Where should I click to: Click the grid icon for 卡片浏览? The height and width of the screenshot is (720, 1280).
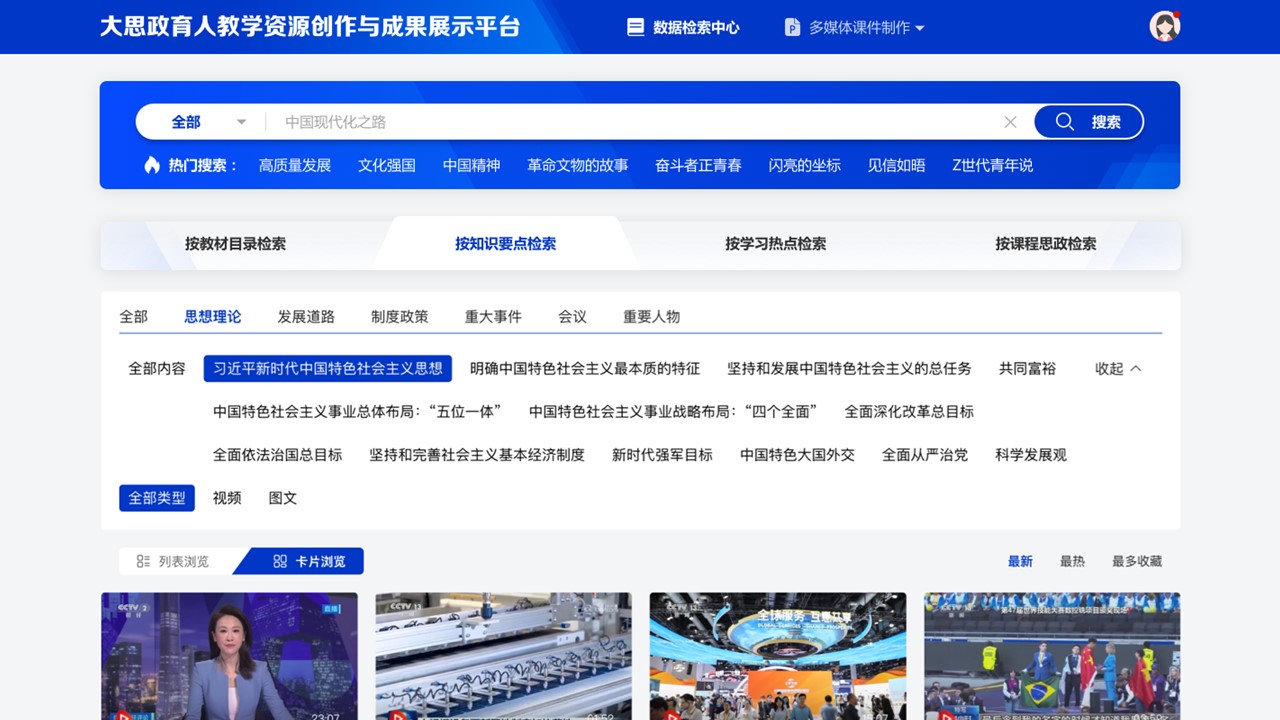[280, 562]
